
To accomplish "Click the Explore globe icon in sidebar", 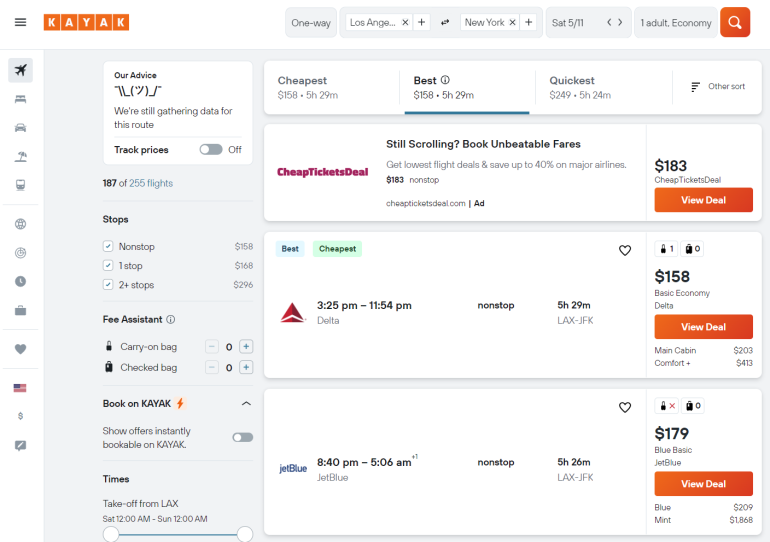I will pos(20,224).
